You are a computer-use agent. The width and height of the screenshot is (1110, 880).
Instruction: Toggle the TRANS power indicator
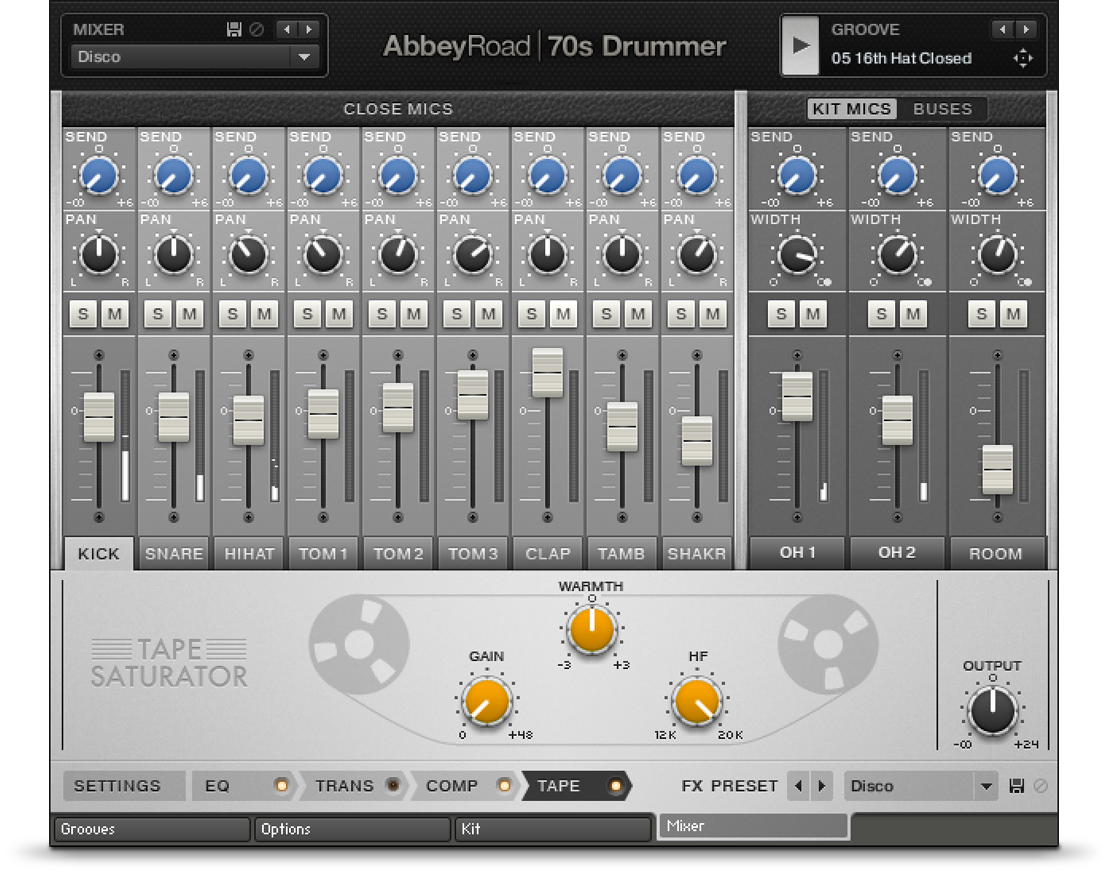click(392, 786)
